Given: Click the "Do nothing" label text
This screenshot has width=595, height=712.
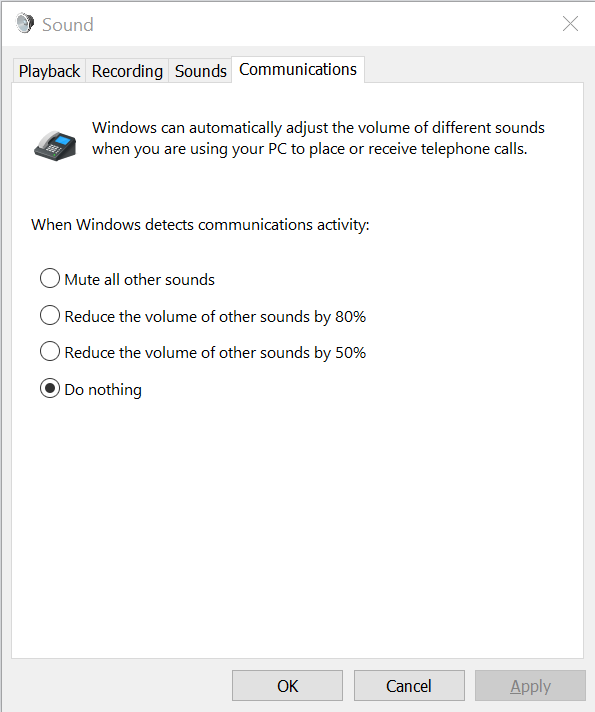Looking at the screenshot, I should coord(103,390).
